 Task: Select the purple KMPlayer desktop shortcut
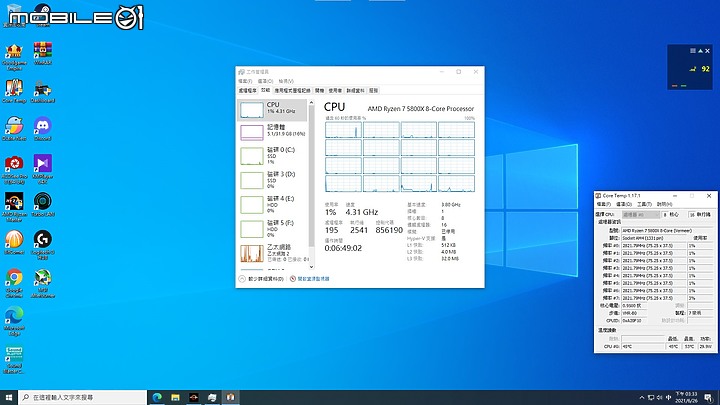pyautogui.click(x=43, y=169)
